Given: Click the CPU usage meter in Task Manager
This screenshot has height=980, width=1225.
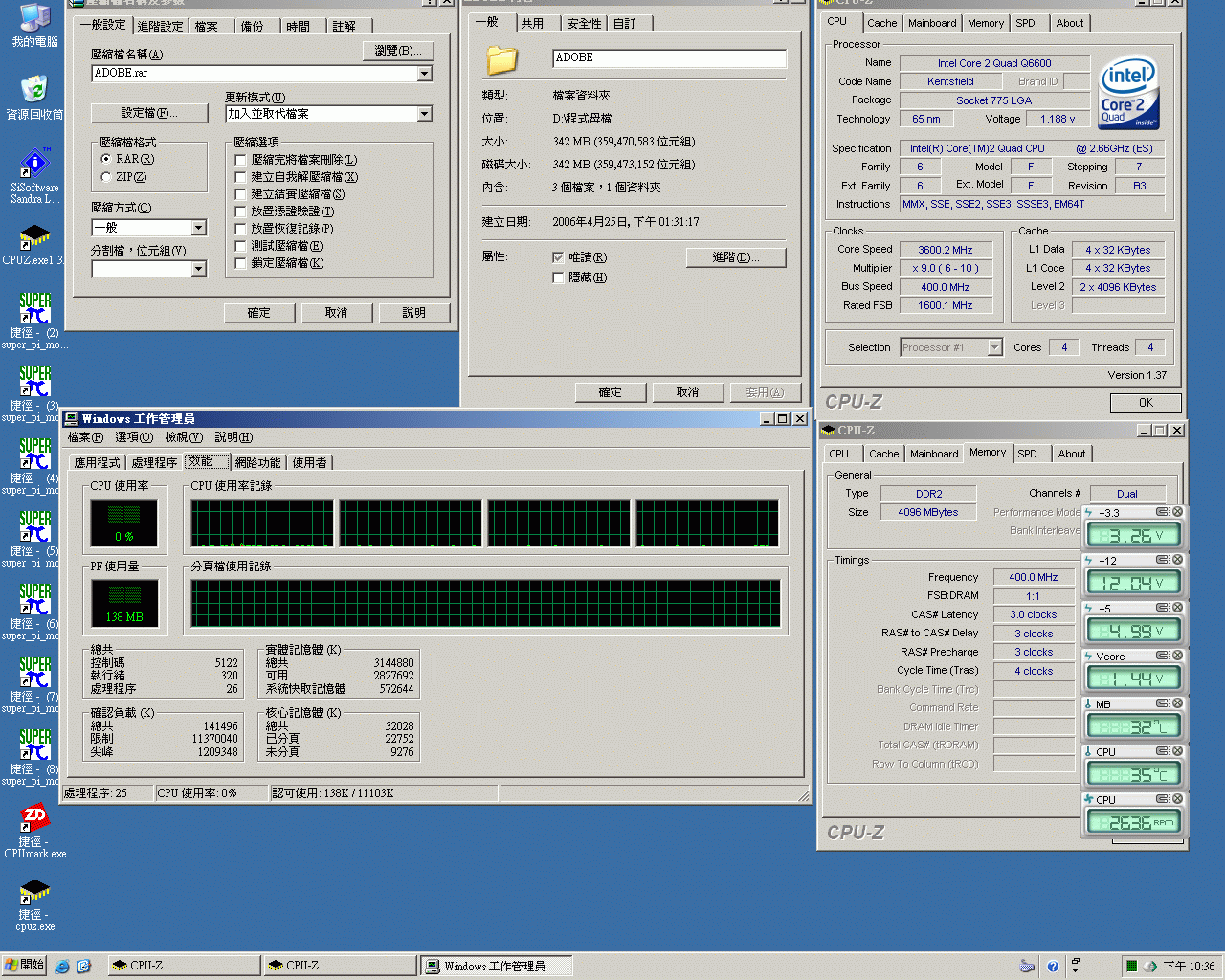Looking at the screenshot, I should 124,523.
